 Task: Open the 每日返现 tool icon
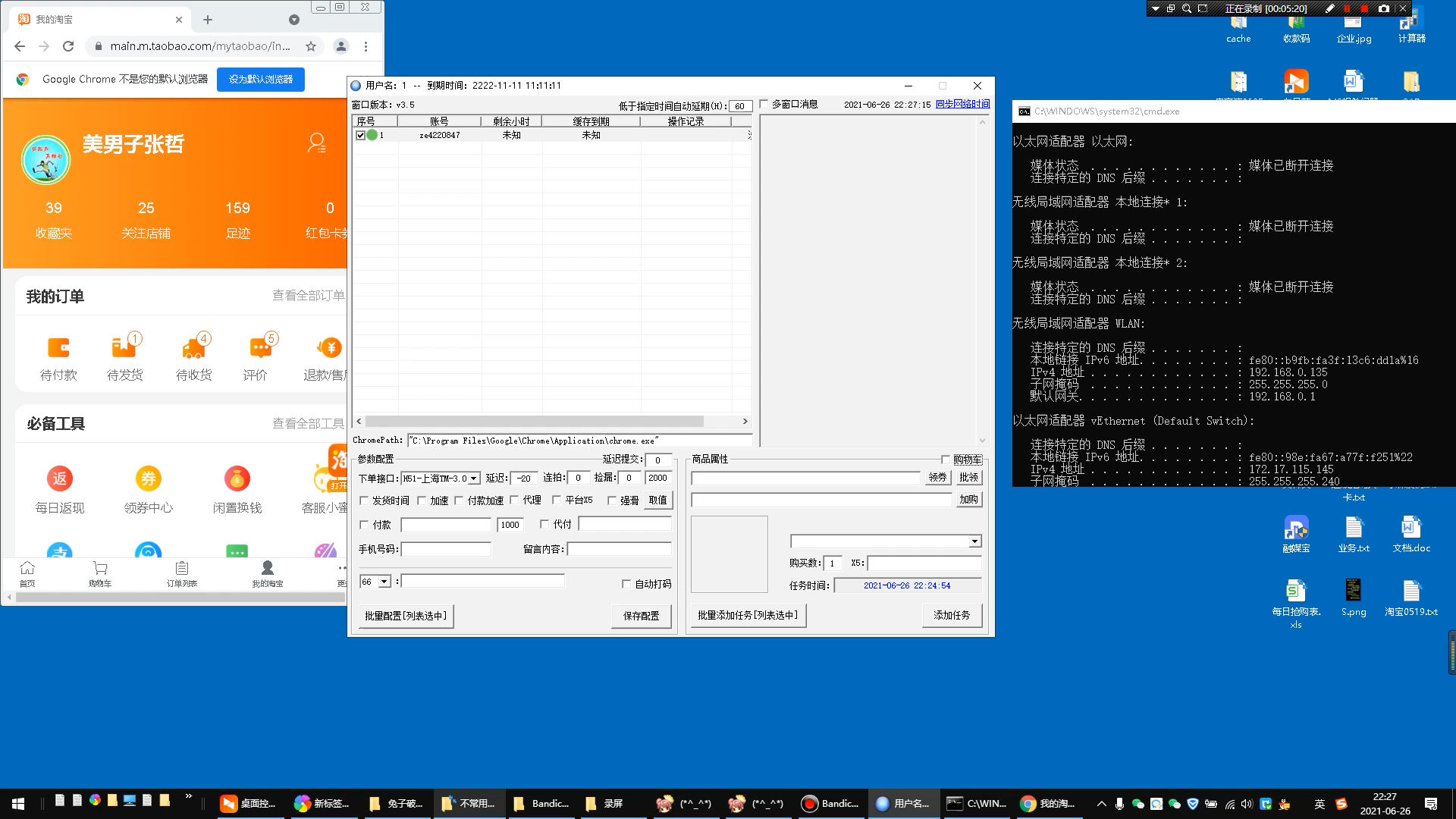(60, 479)
